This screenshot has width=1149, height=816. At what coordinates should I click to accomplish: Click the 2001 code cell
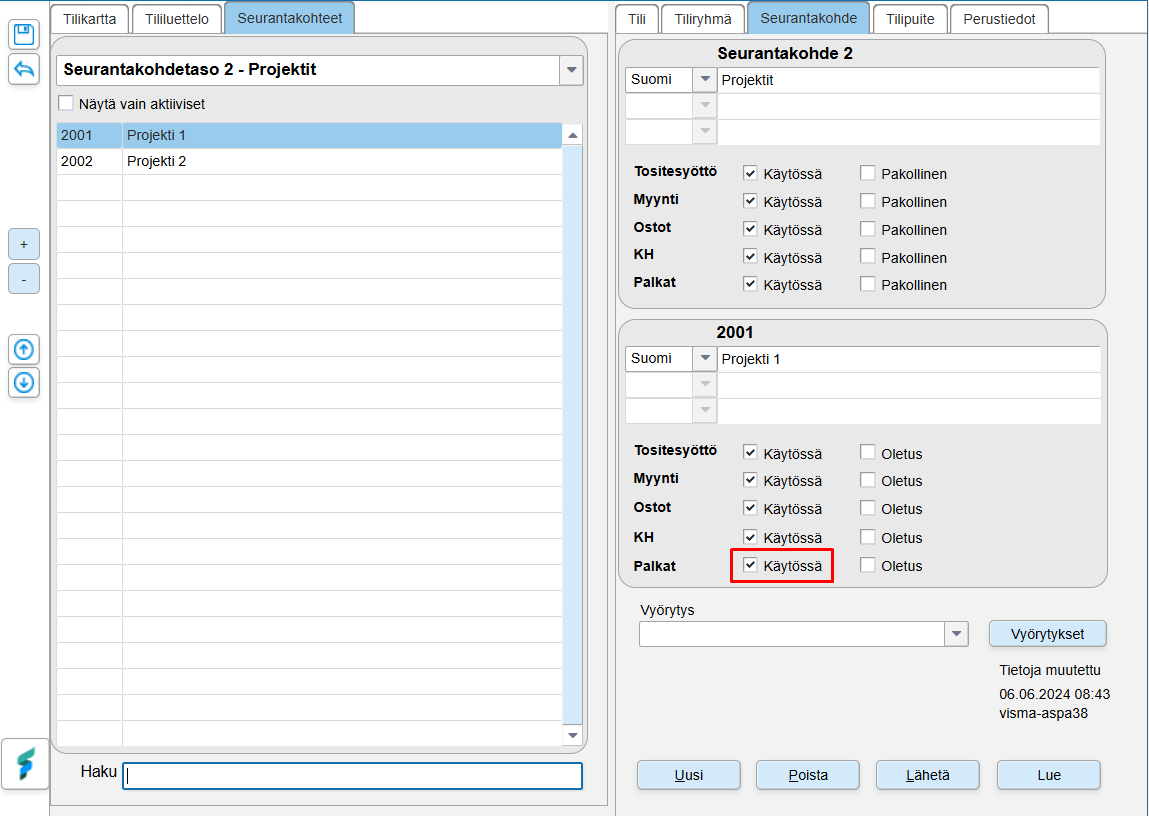[89, 136]
